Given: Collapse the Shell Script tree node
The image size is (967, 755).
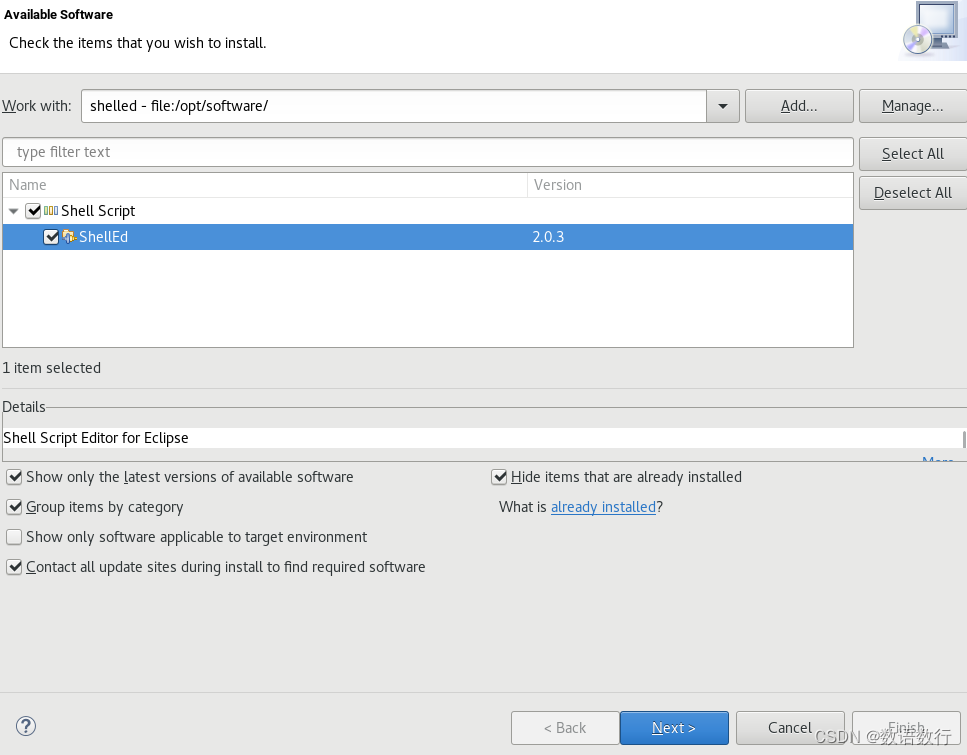Looking at the screenshot, I should coord(14,211).
